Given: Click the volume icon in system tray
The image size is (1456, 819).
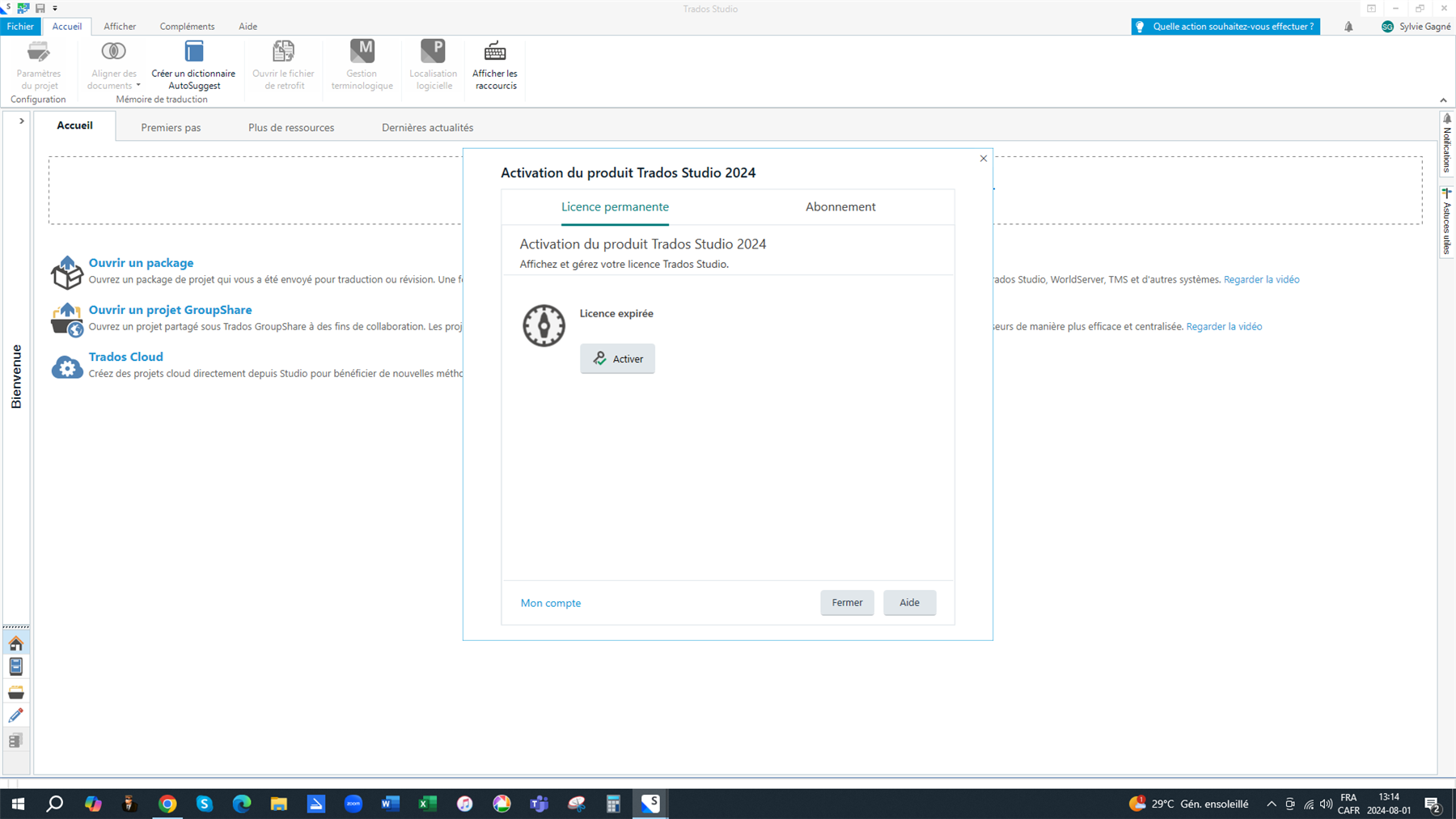Looking at the screenshot, I should [x=1327, y=804].
